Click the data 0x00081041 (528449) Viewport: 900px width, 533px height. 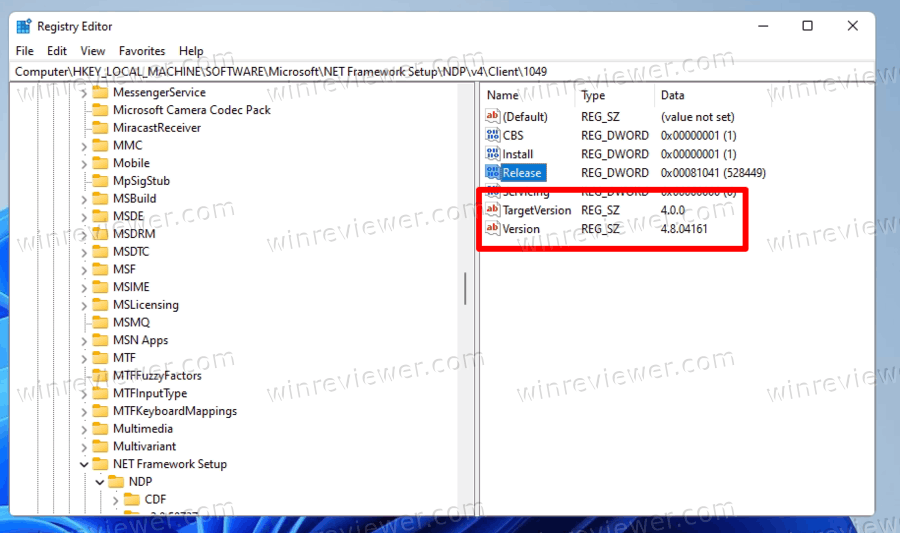click(713, 173)
